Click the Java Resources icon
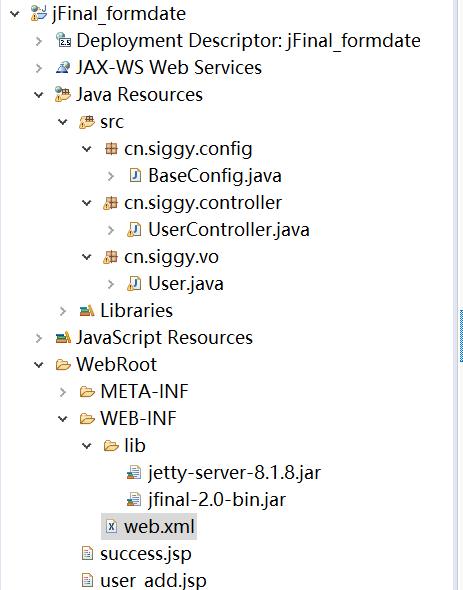 63,94
